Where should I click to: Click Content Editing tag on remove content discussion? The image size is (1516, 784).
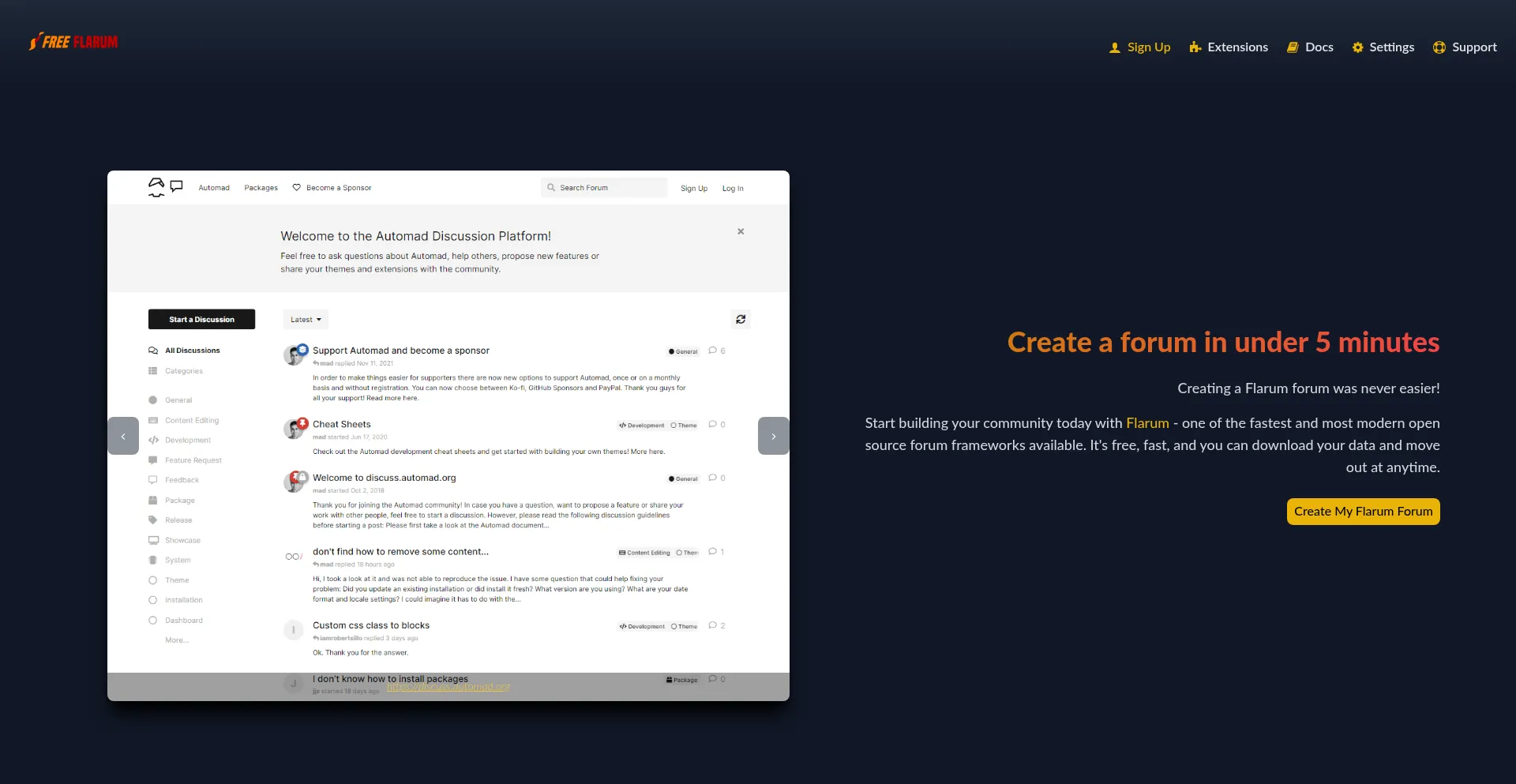[x=644, y=553]
